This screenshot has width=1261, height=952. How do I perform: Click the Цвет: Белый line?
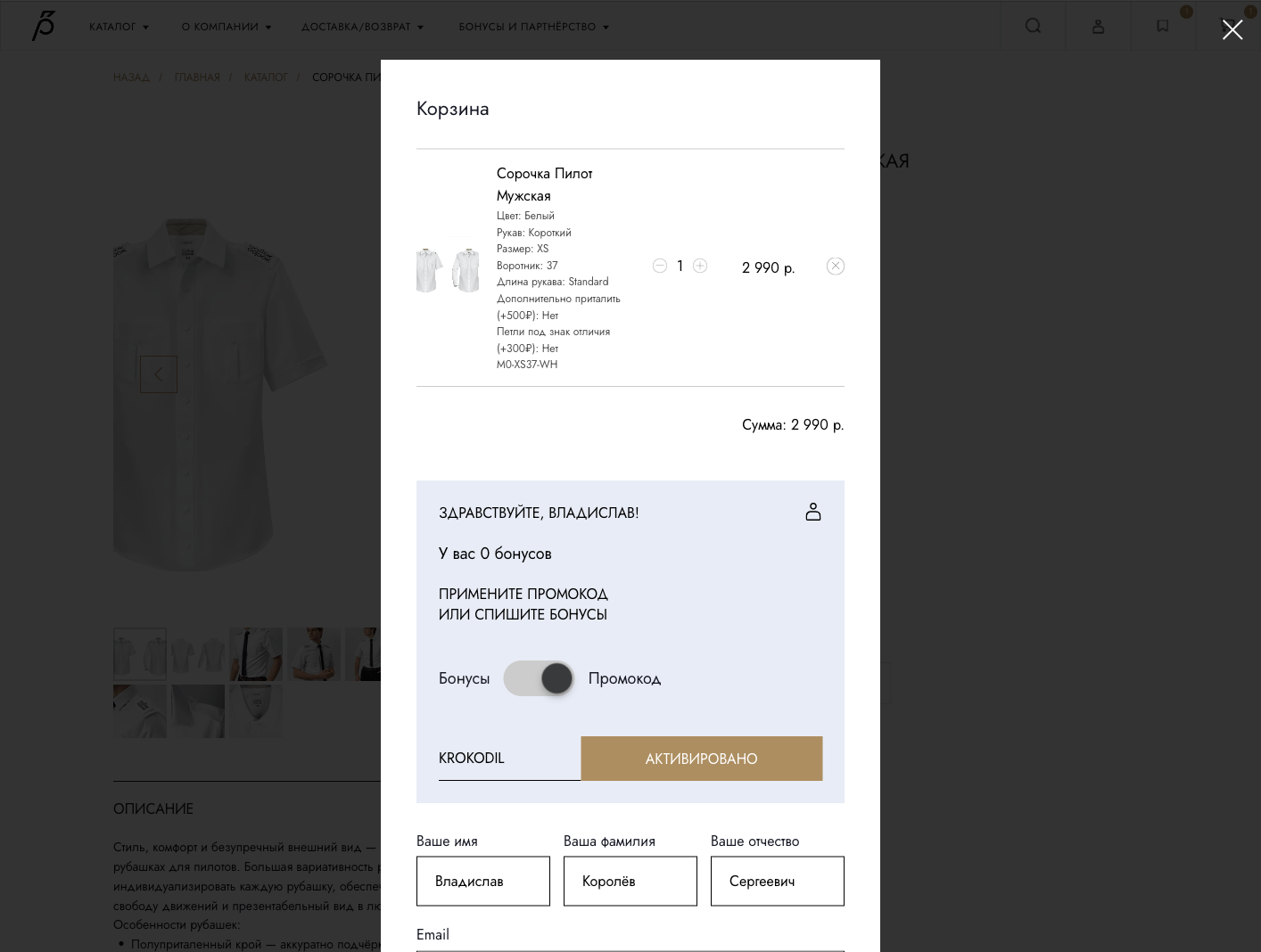coord(525,216)
